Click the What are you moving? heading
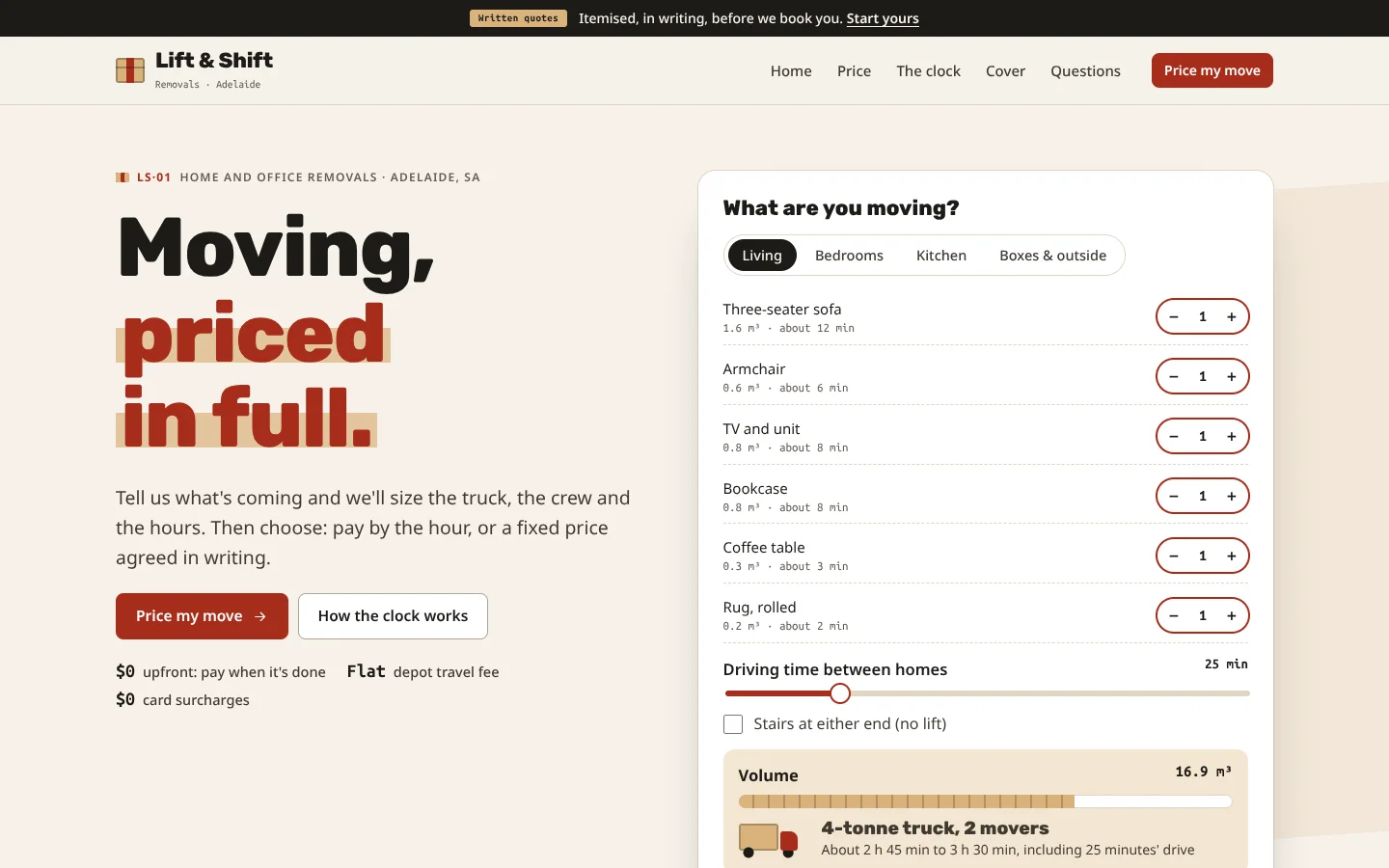The image size is (1389, 868). pos(841,208)
